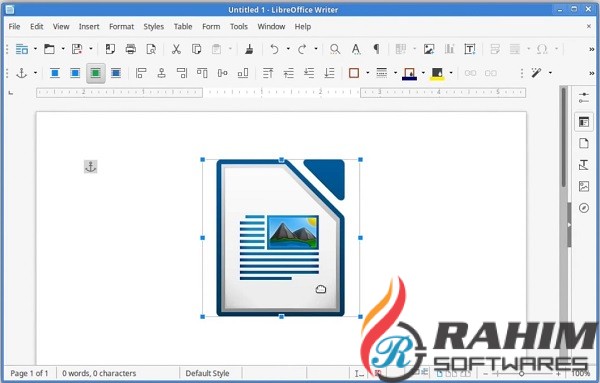Click the Background Color yellow swatch
The image size is (600, 383).
(x=437, y=73)
